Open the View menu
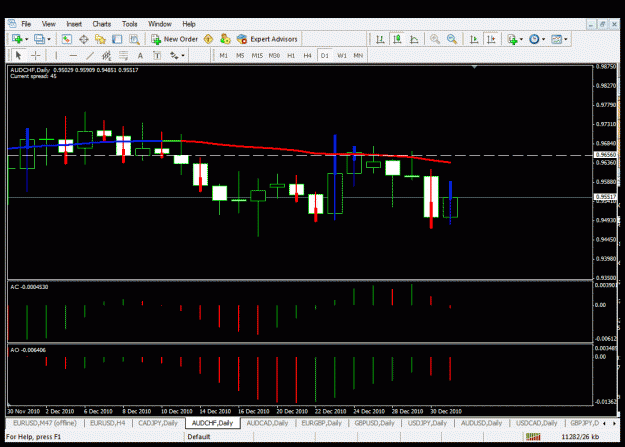625x447 pixels. [49, 24]
